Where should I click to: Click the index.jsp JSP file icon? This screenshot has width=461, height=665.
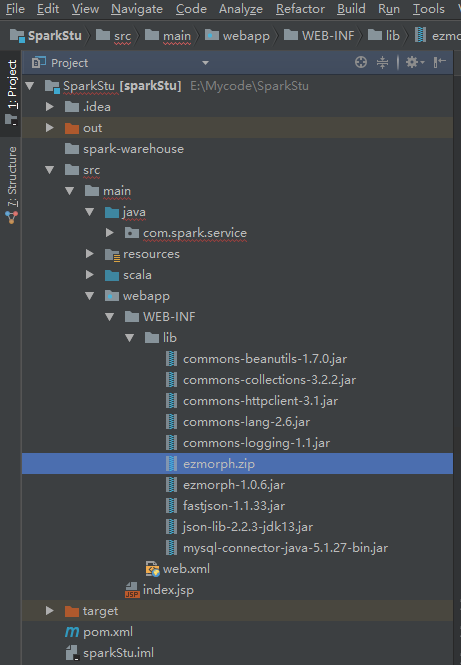tap(132, 590)
